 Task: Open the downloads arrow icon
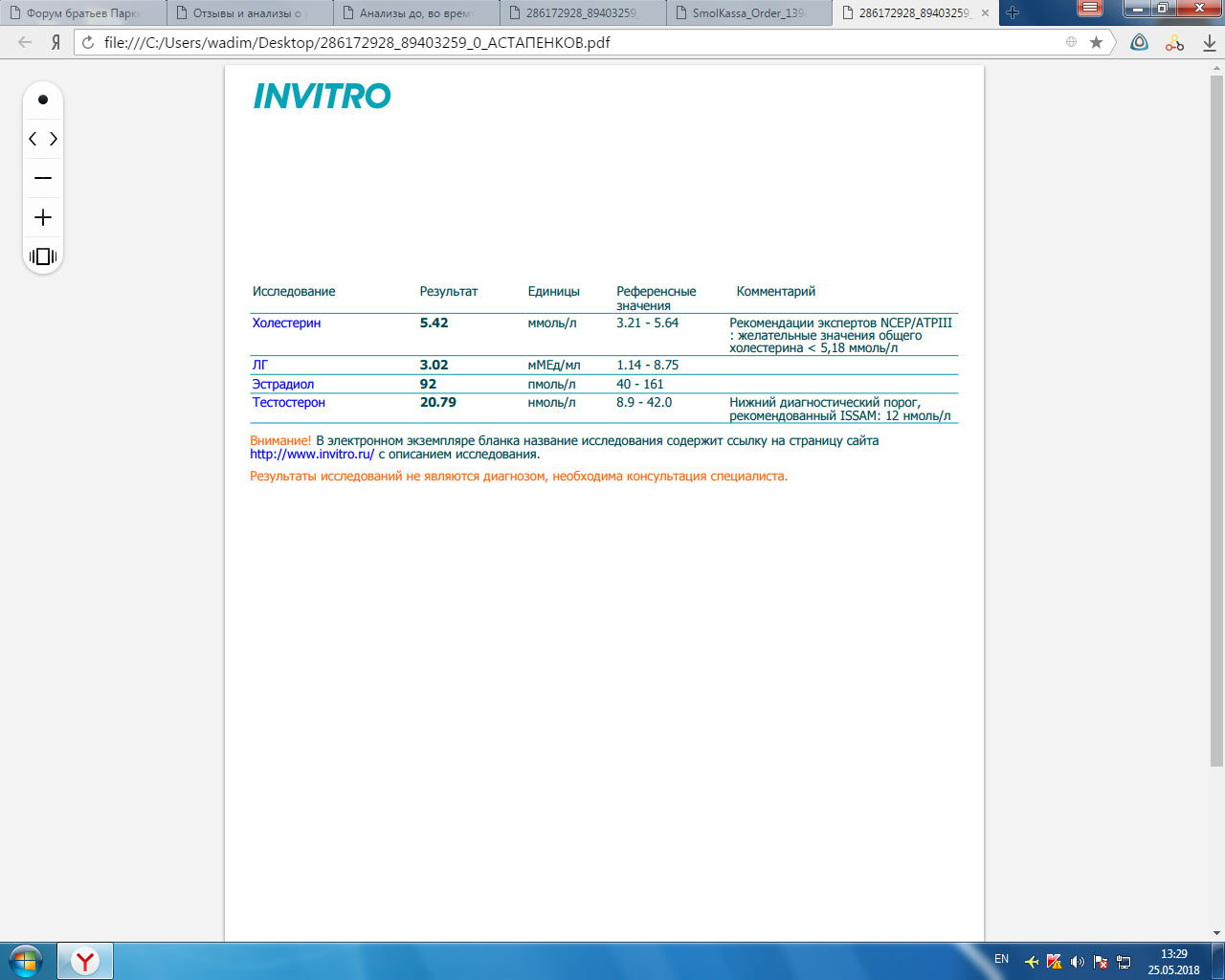[1210, 42]
